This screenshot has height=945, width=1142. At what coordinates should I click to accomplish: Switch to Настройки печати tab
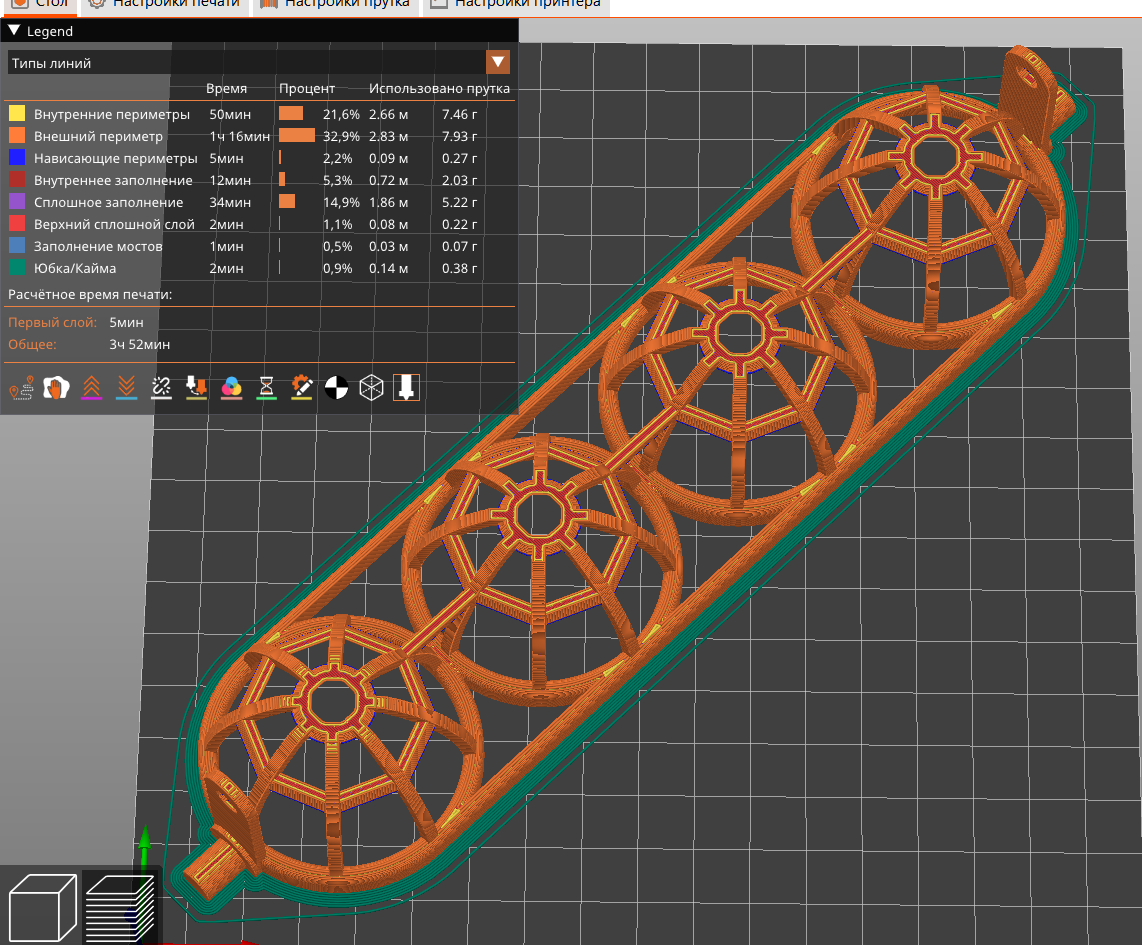point(165,3)
